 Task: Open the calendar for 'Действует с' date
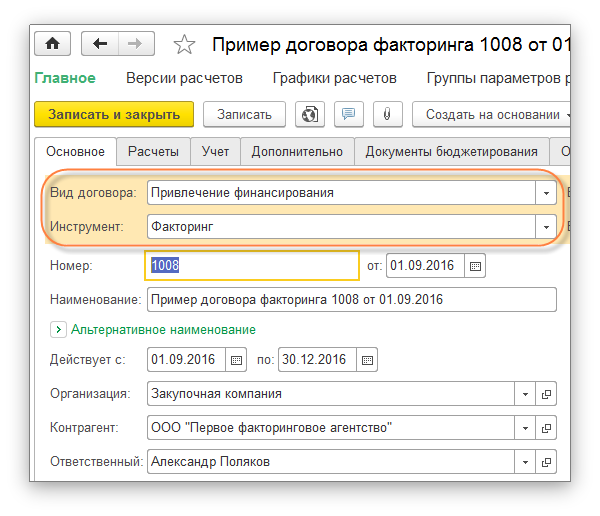[237, 360]
